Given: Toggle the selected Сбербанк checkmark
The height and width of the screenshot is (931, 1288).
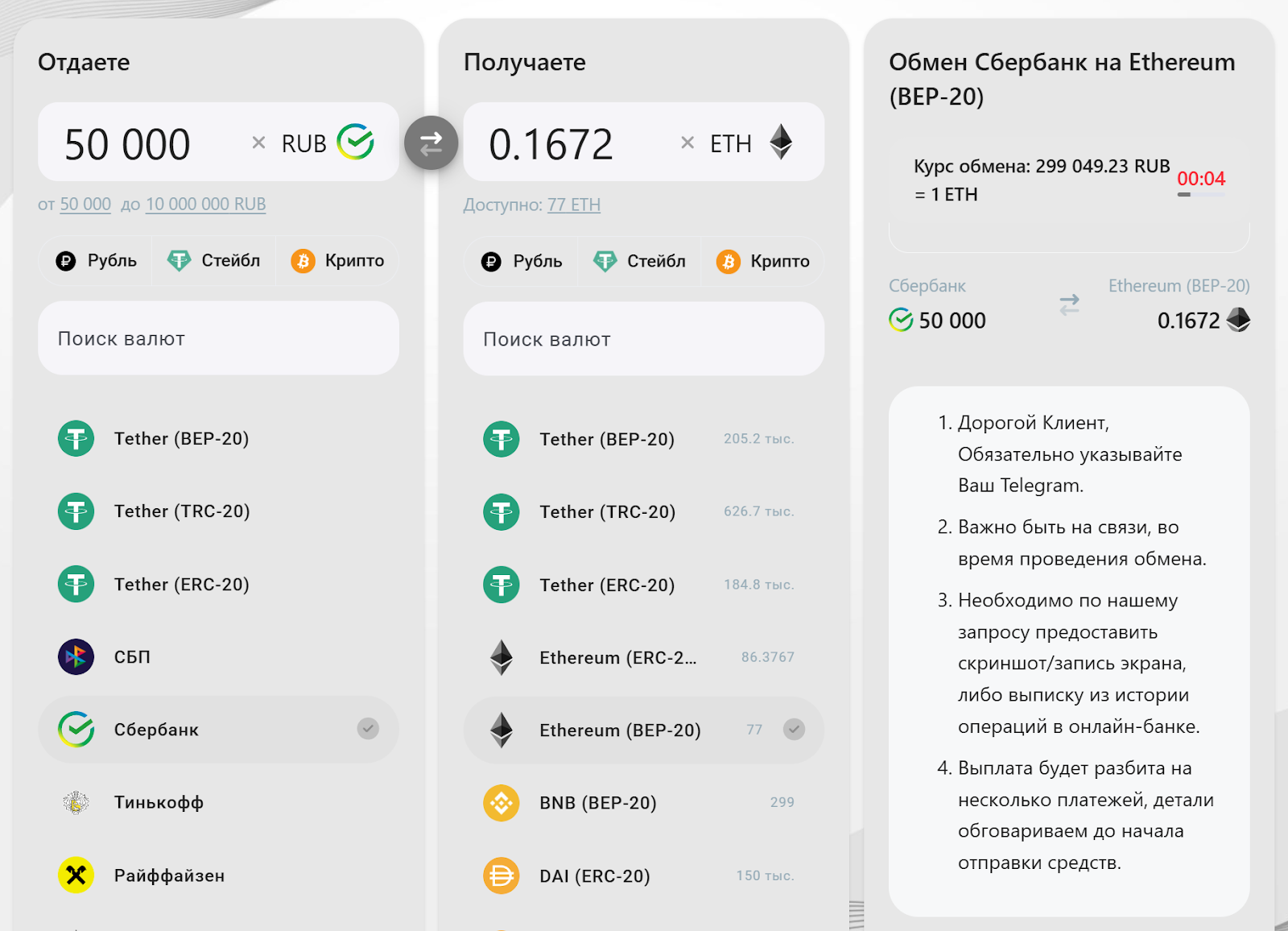Looking at the screenshot, I should pyautogui.click(x=368, y=730).
